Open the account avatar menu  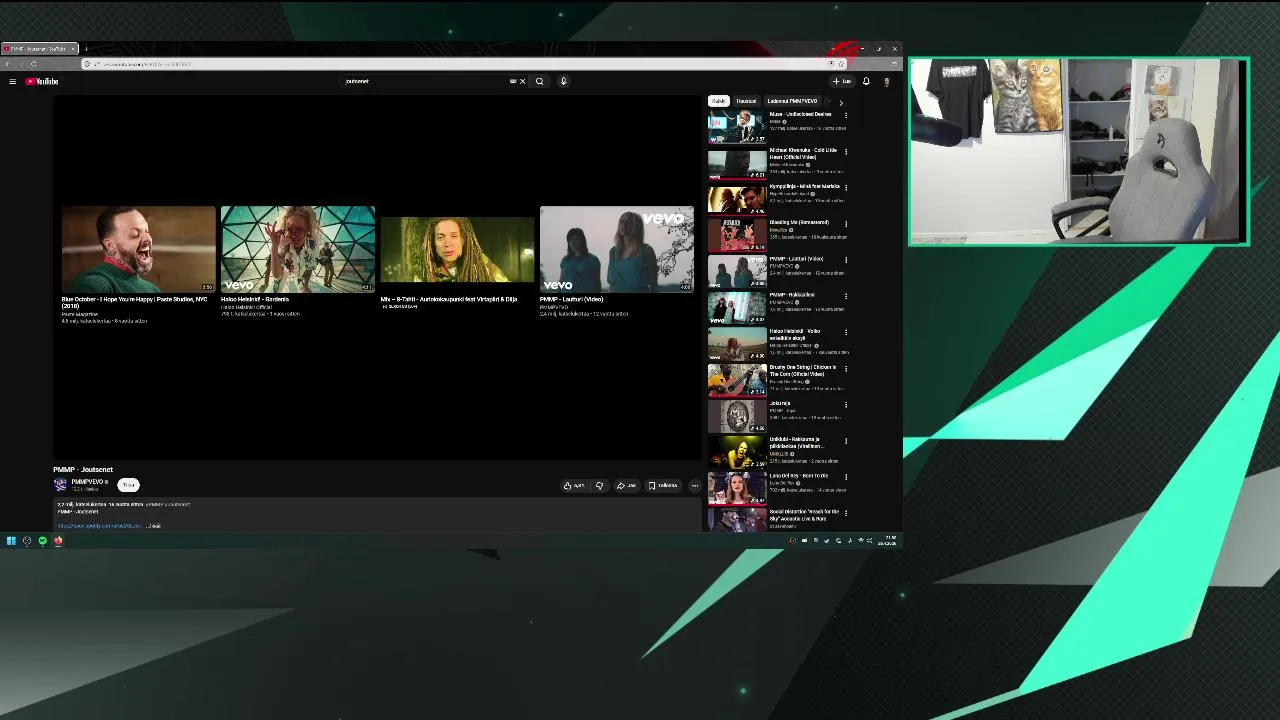tap(886, 81)
